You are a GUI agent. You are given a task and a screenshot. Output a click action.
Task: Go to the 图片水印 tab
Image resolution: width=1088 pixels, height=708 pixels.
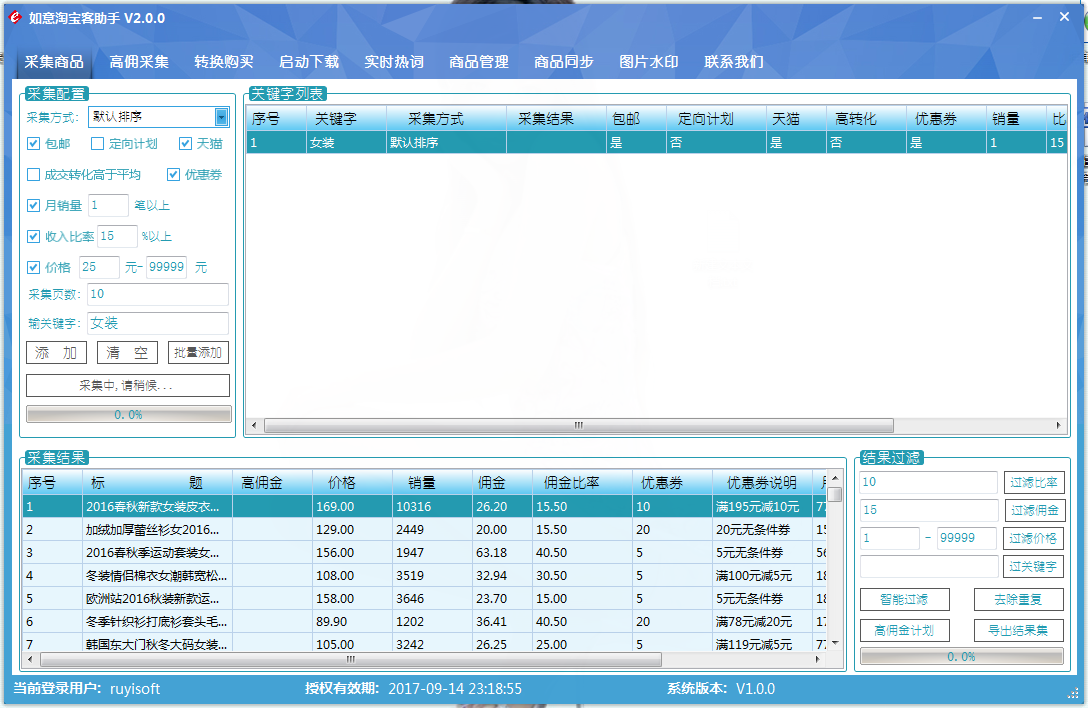tap(649, 62)
